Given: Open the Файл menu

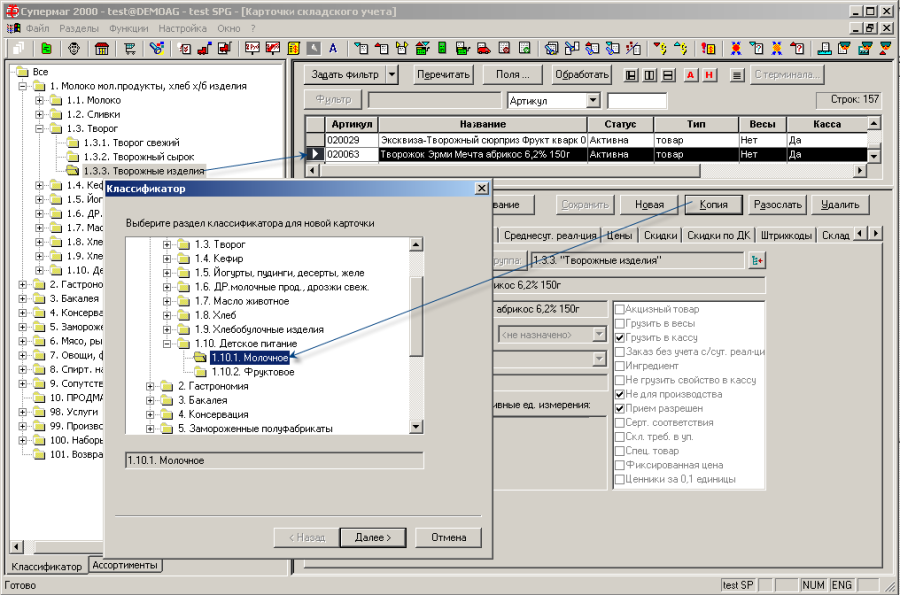Looking at the screenshot, I should 37,28.
